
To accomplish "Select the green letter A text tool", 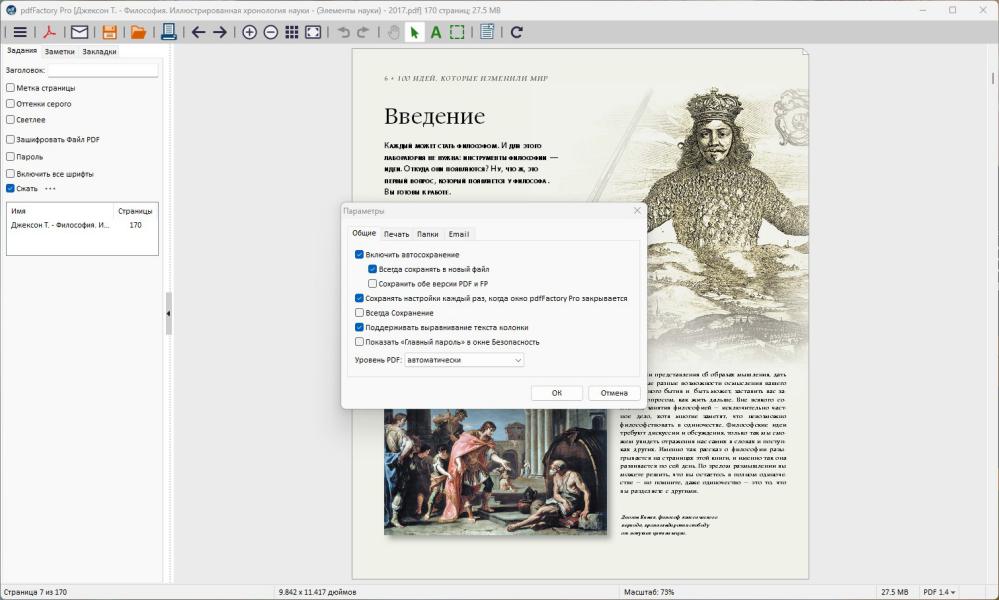I will (x=436, y=32).
